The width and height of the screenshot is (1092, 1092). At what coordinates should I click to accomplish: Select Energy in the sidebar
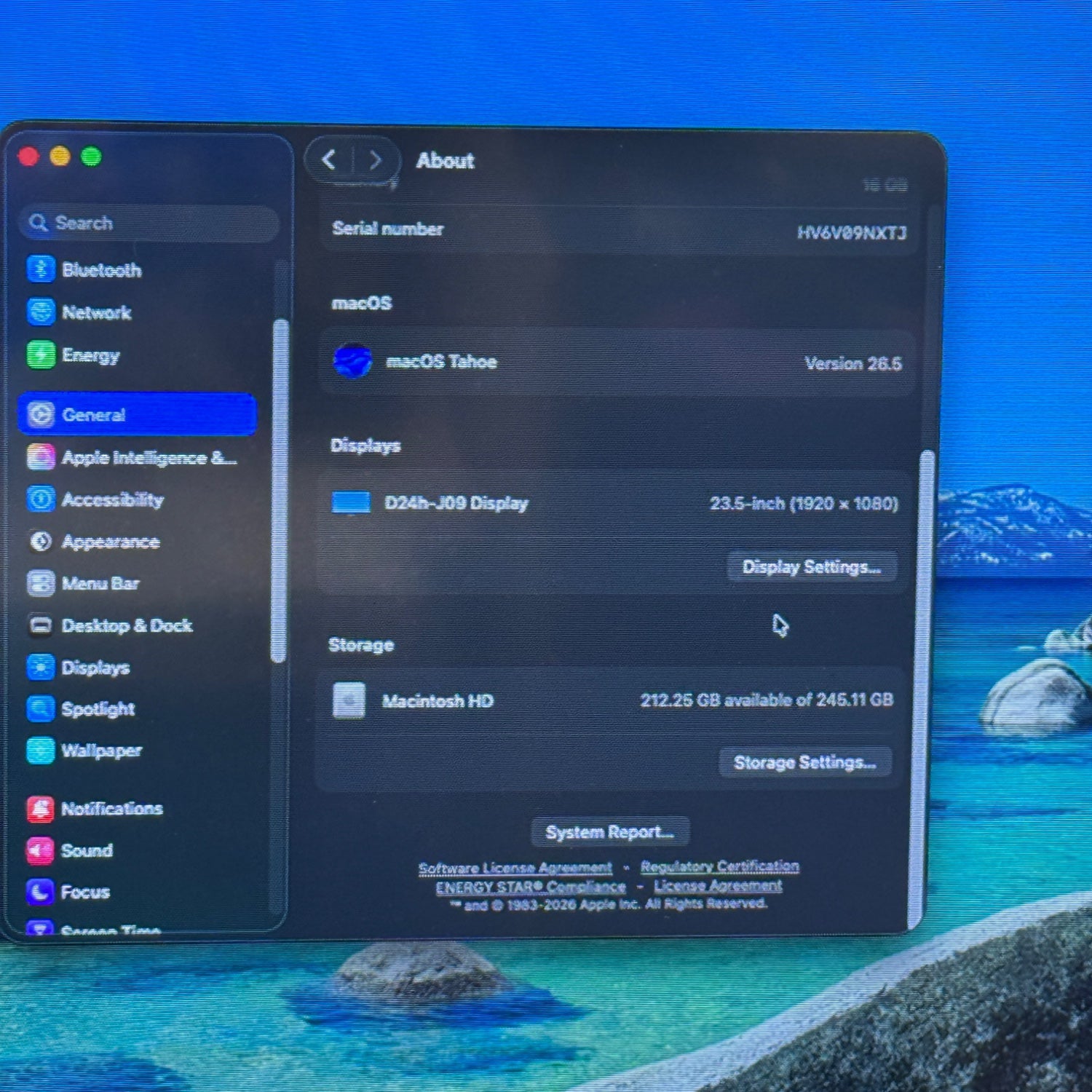coord(138,355)
